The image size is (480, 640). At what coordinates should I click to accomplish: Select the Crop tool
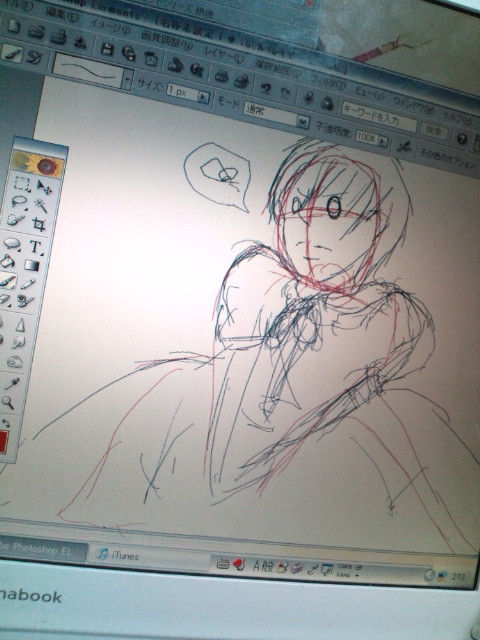(39, 224)
